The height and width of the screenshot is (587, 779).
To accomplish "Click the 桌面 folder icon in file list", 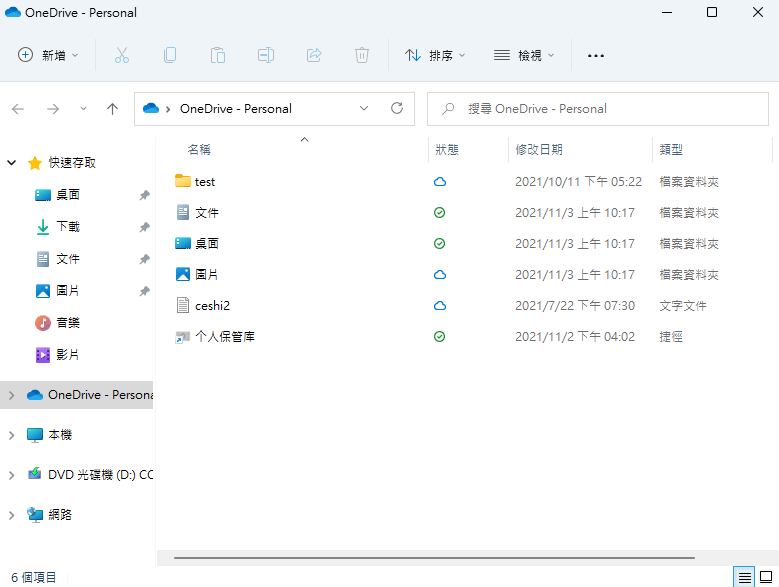I will [x=183, y=243].
